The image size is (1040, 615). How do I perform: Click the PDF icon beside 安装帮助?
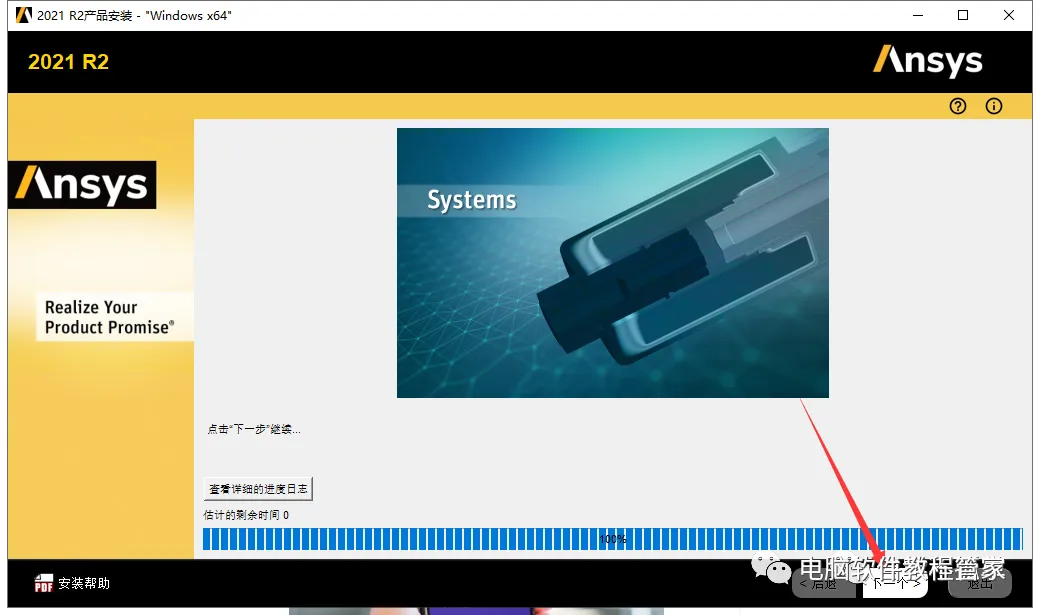pos(44,583)
